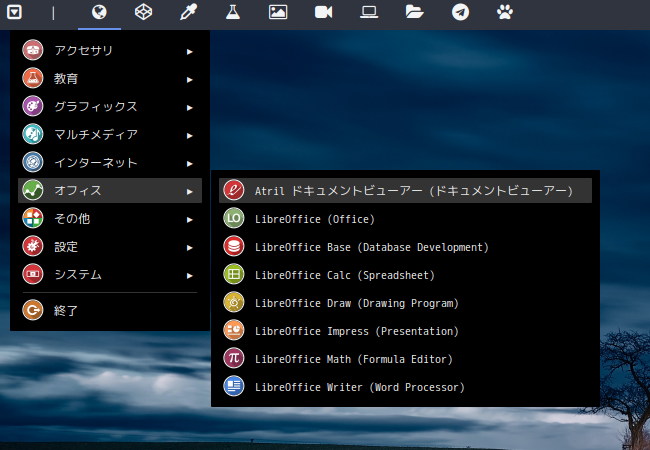Open the 教育 menu entry

click(110, 78)
